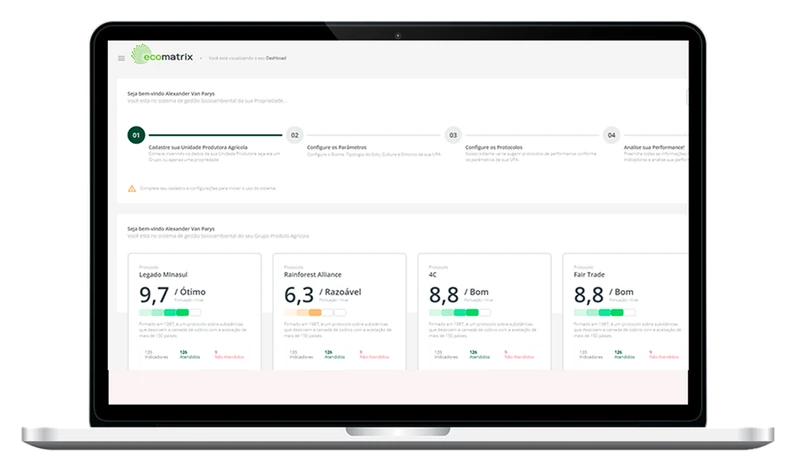Click 4C green score bar
This screenshot has width=800, height=470.
pos(460,312)
